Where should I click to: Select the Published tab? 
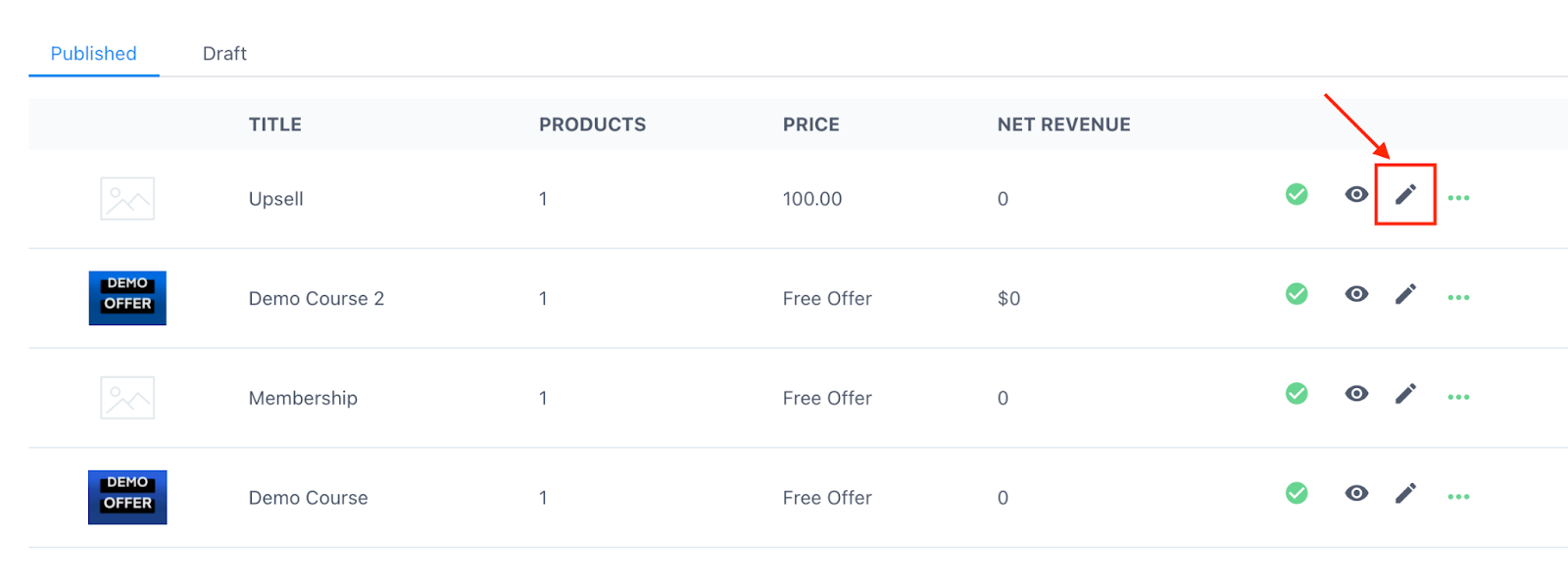[x=93, y=53]
